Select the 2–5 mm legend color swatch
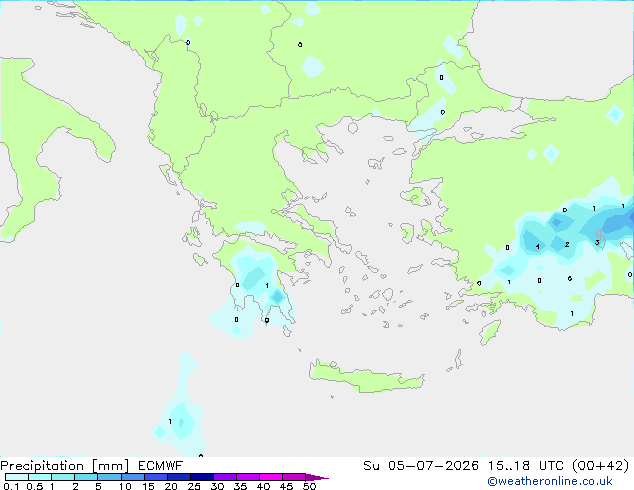Viewport: 634px width, 490px height. [x=86, y=477]
